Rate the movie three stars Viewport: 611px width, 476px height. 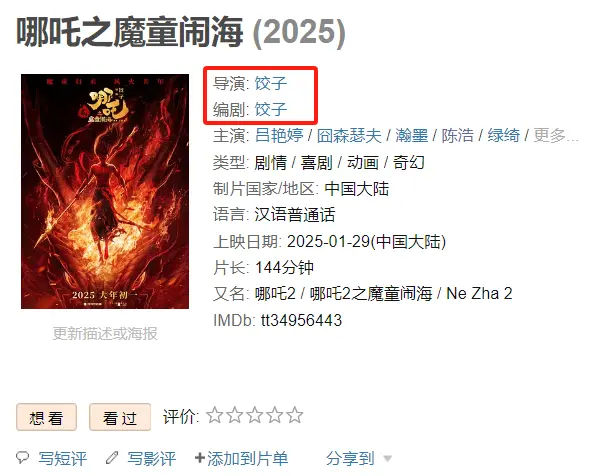pyautogui.click(x=255, y=415)
